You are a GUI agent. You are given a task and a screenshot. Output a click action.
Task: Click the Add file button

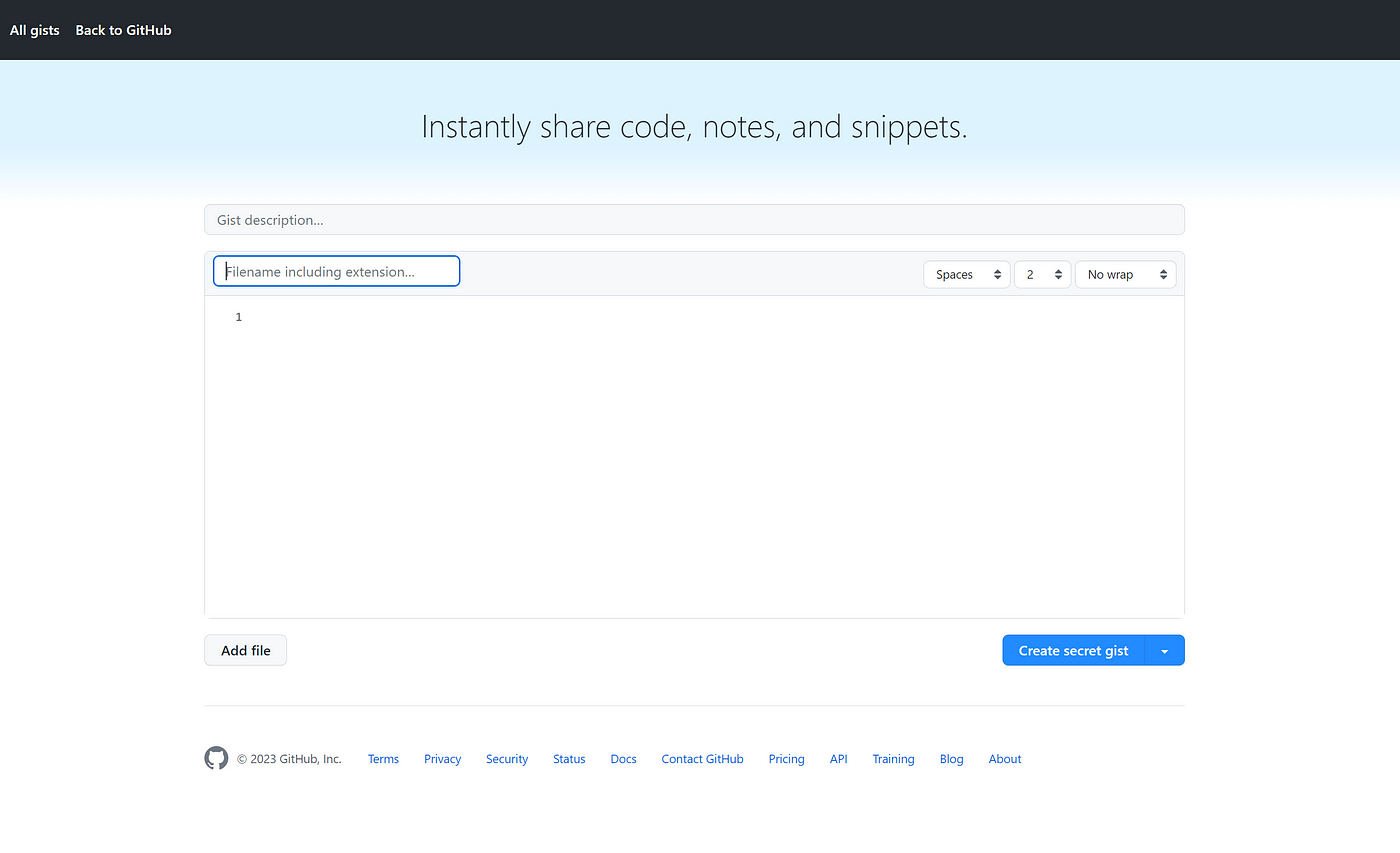pyautogui.click(x=245, y=650)
